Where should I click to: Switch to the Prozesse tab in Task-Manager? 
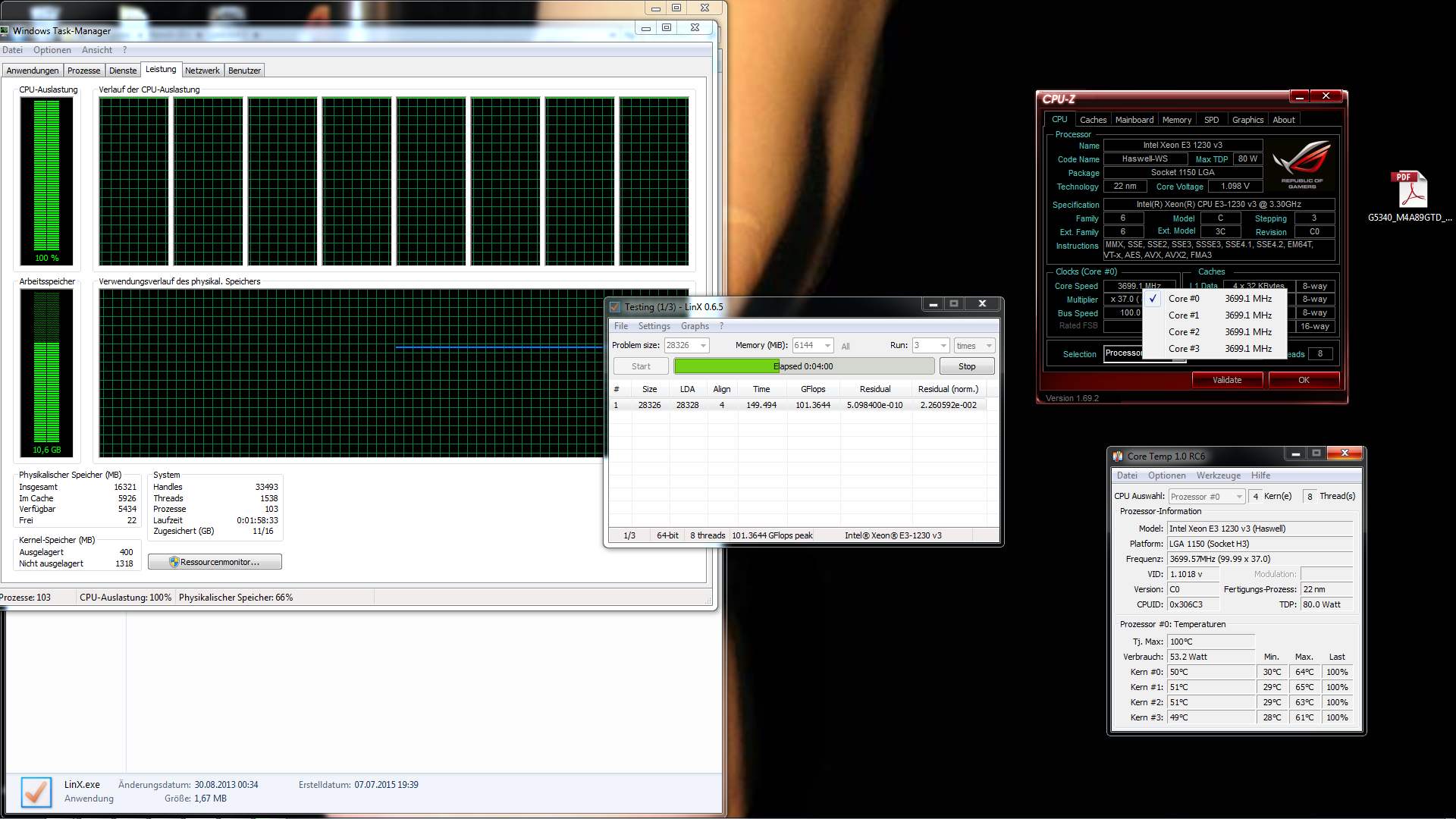pyautogui.click(x=83, y=71)
